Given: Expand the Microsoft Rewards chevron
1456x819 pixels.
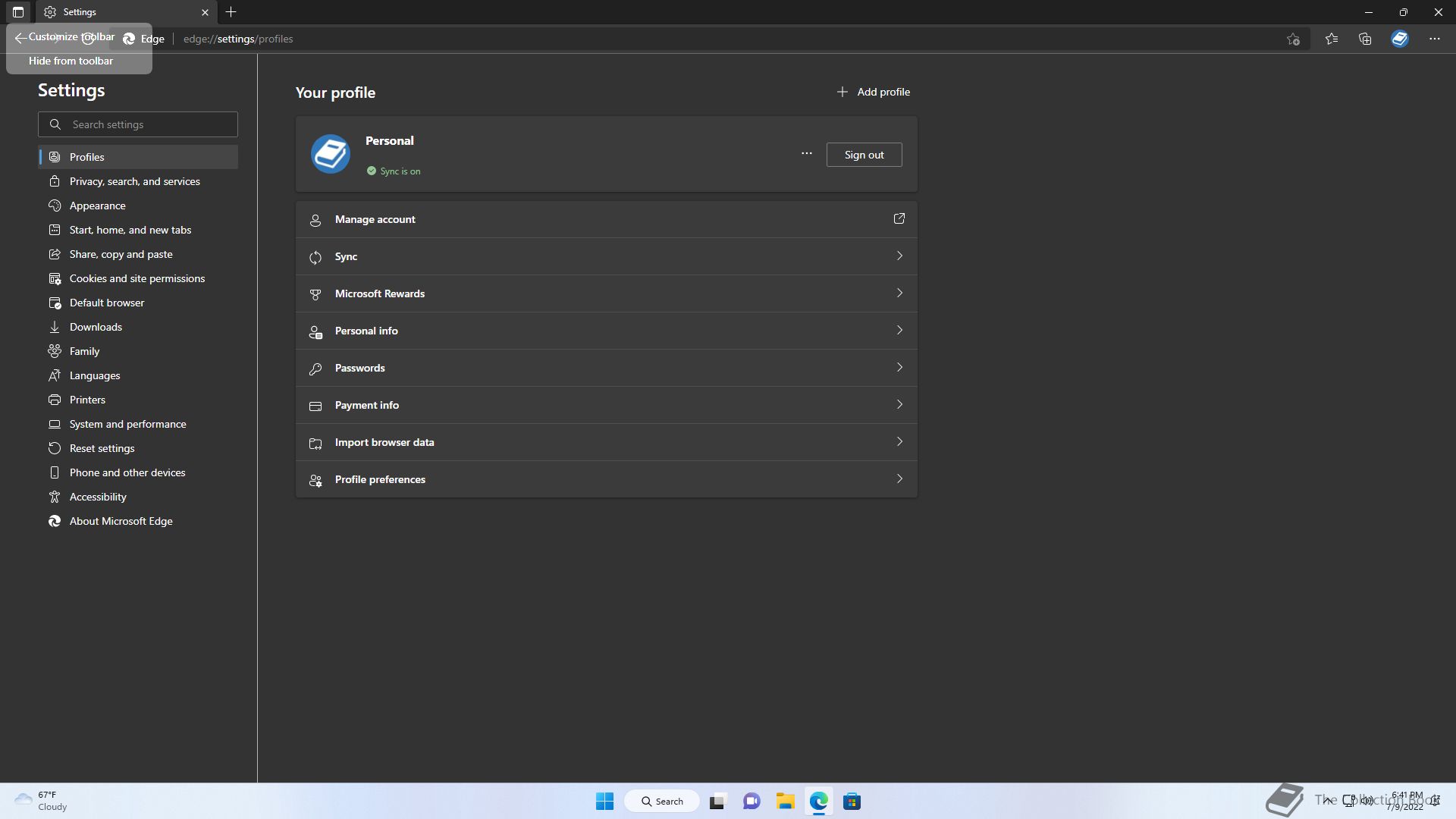Looking at the screenshot, I should (899, 293).
